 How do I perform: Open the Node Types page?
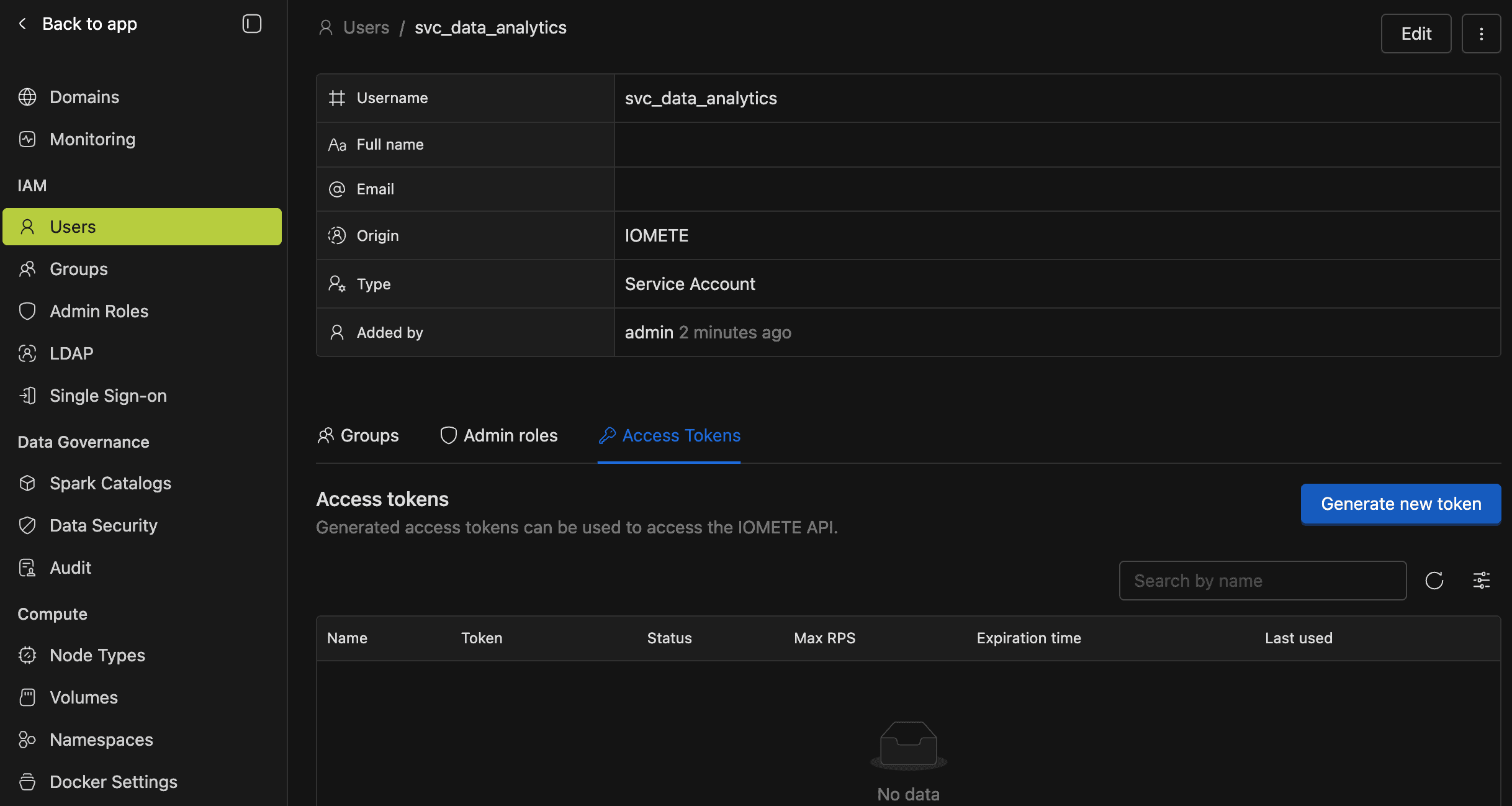[97, 655]
